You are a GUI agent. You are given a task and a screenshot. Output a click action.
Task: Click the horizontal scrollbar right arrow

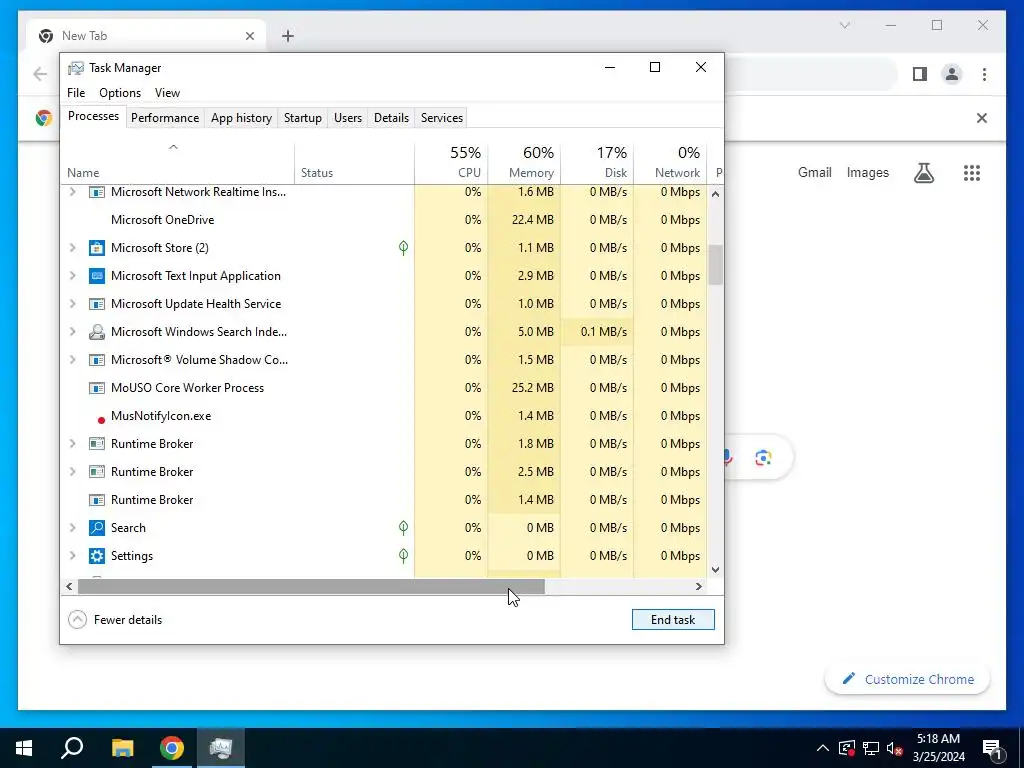[x=698, y=586]
